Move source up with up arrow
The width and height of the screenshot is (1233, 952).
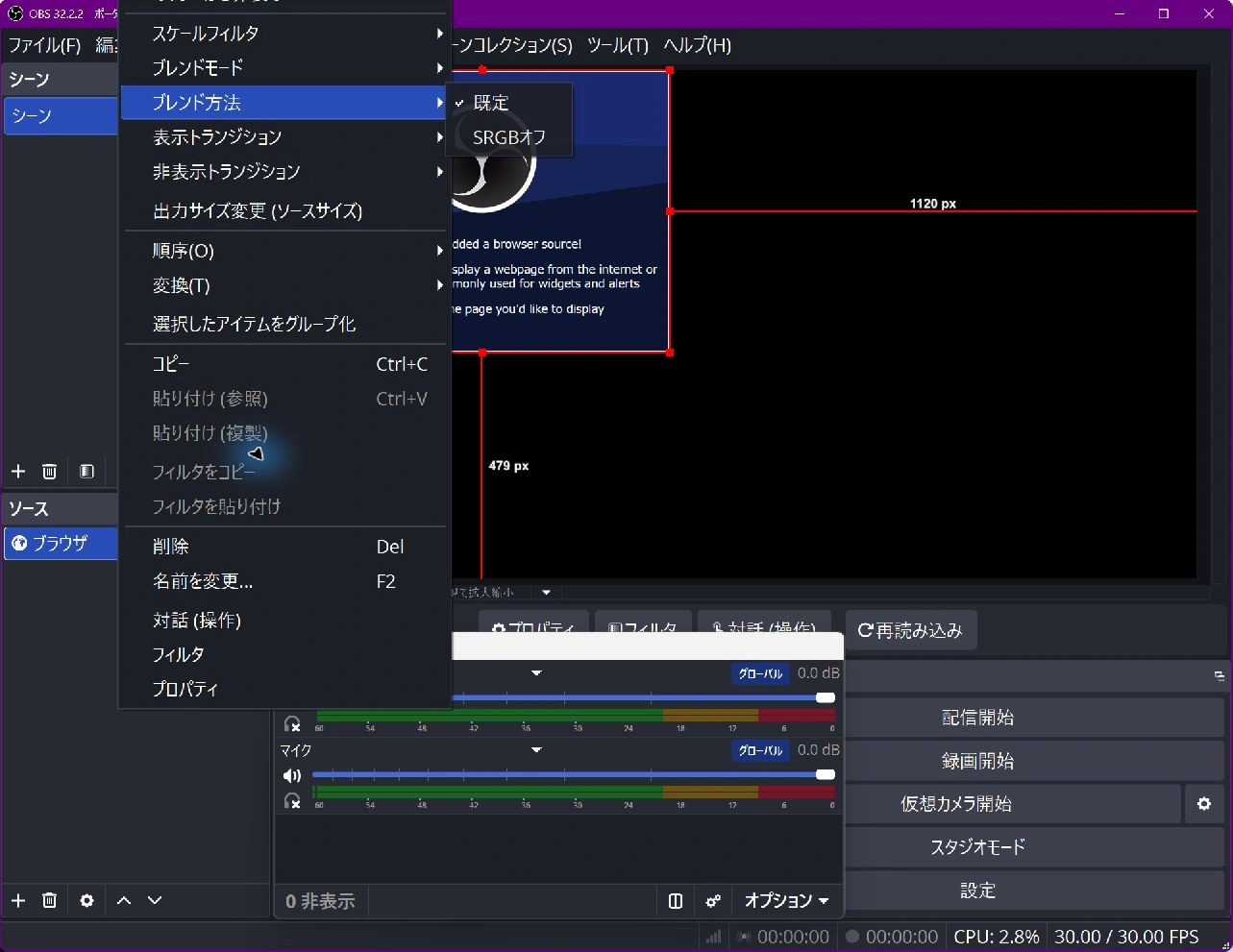124,900
